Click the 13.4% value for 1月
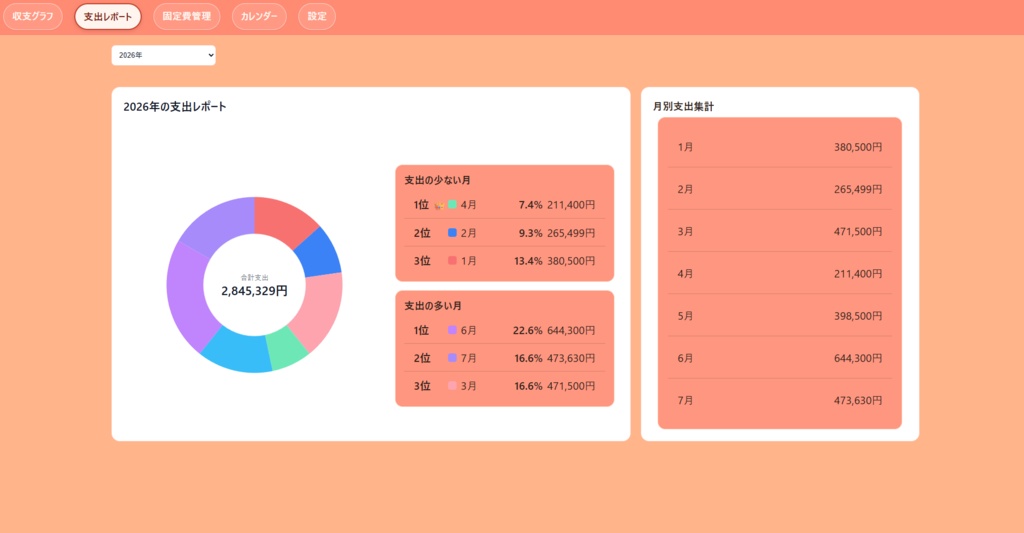Viewport: 1024px width, 533px height. tap(528, 261)
